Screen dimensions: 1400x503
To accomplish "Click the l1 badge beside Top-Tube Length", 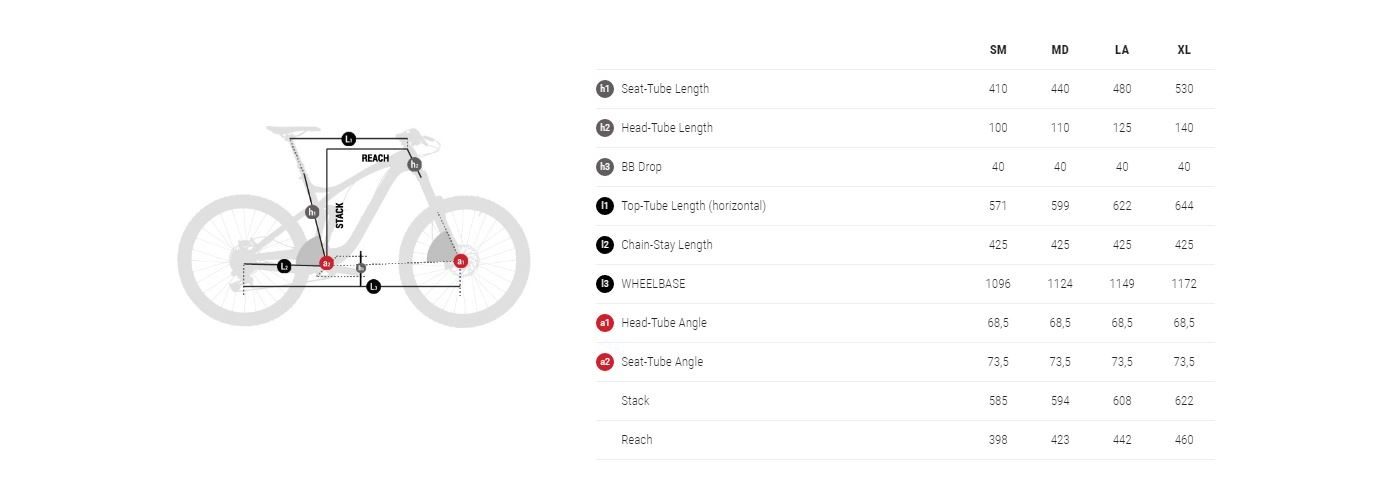I will [x=604, y=206].
